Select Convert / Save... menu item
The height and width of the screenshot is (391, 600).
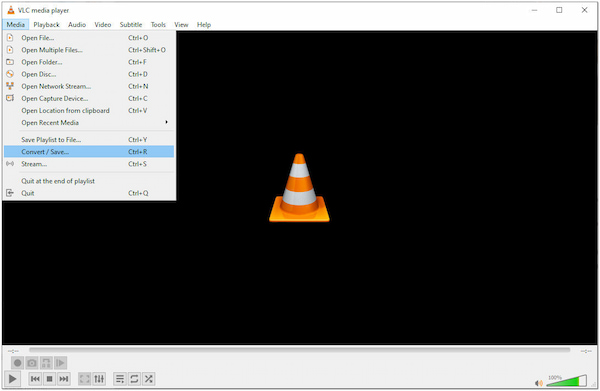click(89, 152)
